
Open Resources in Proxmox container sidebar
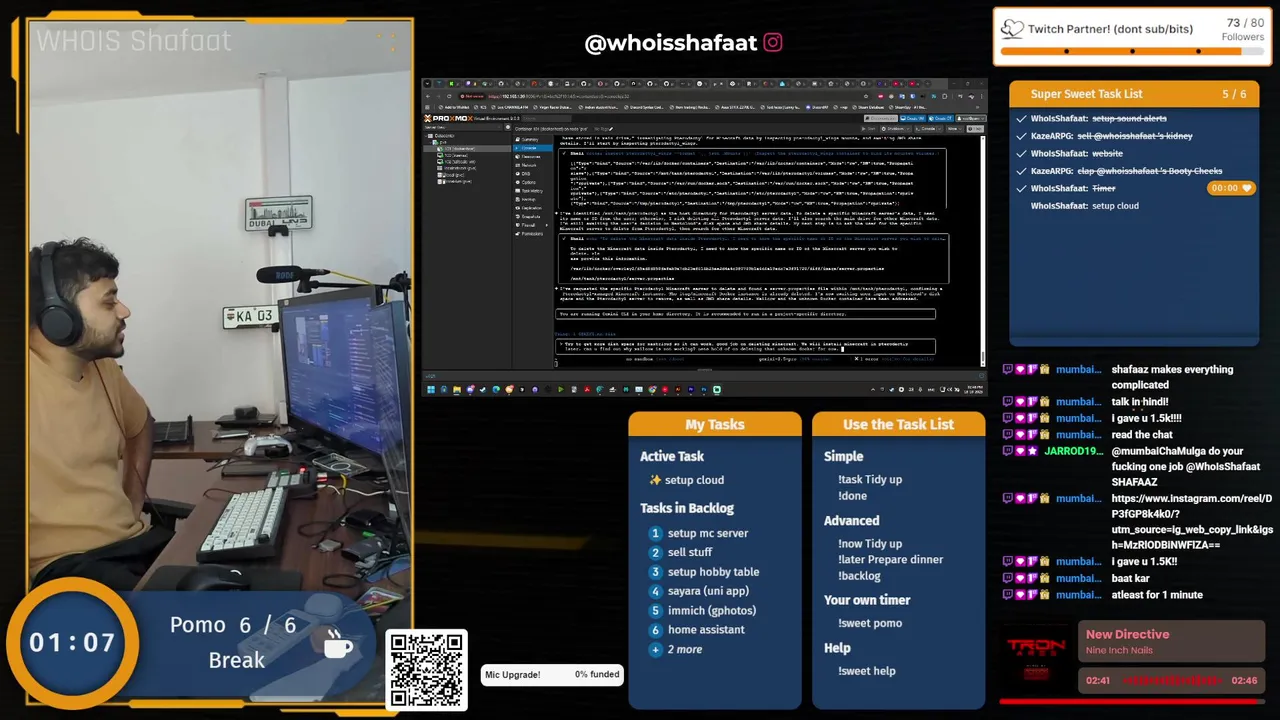pyautogui.click(x=532, y=157)
